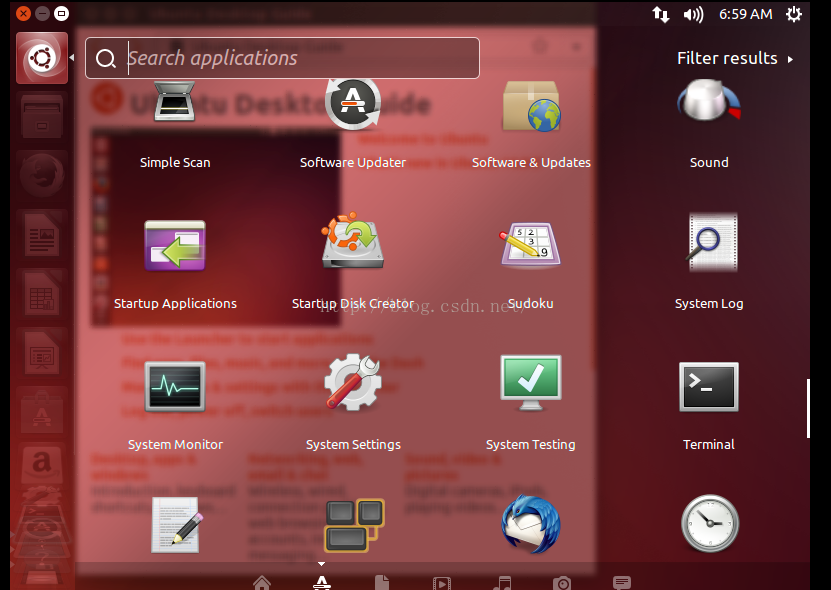
Task: Open the power cog session menu
Action: [x=793, y=14]
